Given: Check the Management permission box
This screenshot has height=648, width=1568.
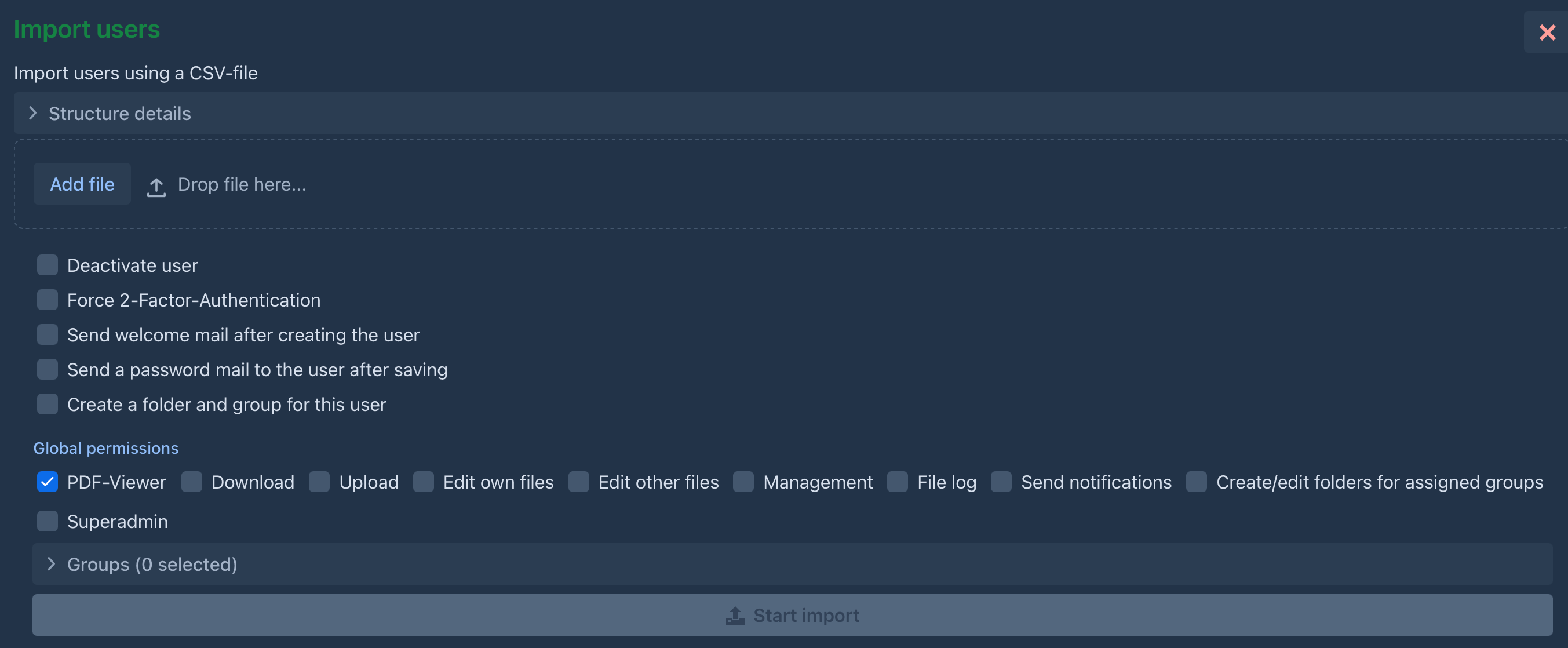Looking at the screenshot, I should 744,482.
